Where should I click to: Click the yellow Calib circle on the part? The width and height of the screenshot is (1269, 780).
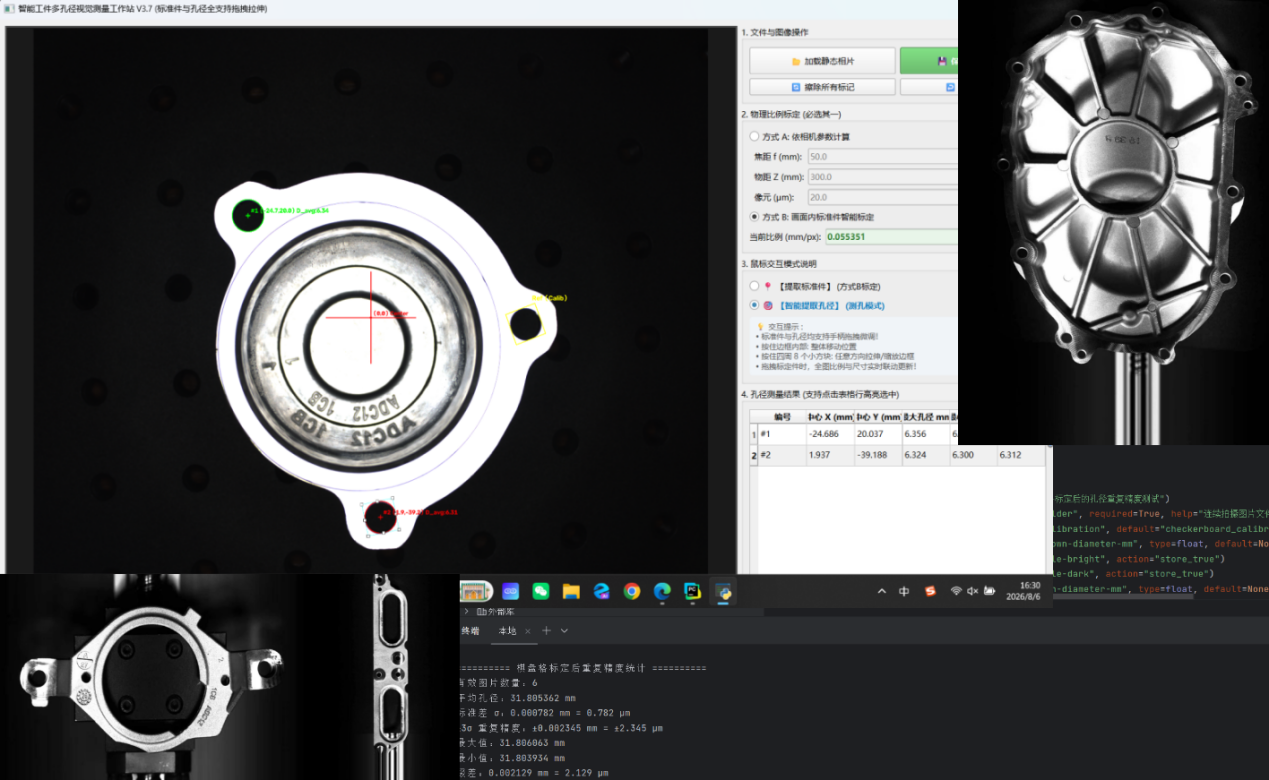pyautogui.click(x=525, y=323)
